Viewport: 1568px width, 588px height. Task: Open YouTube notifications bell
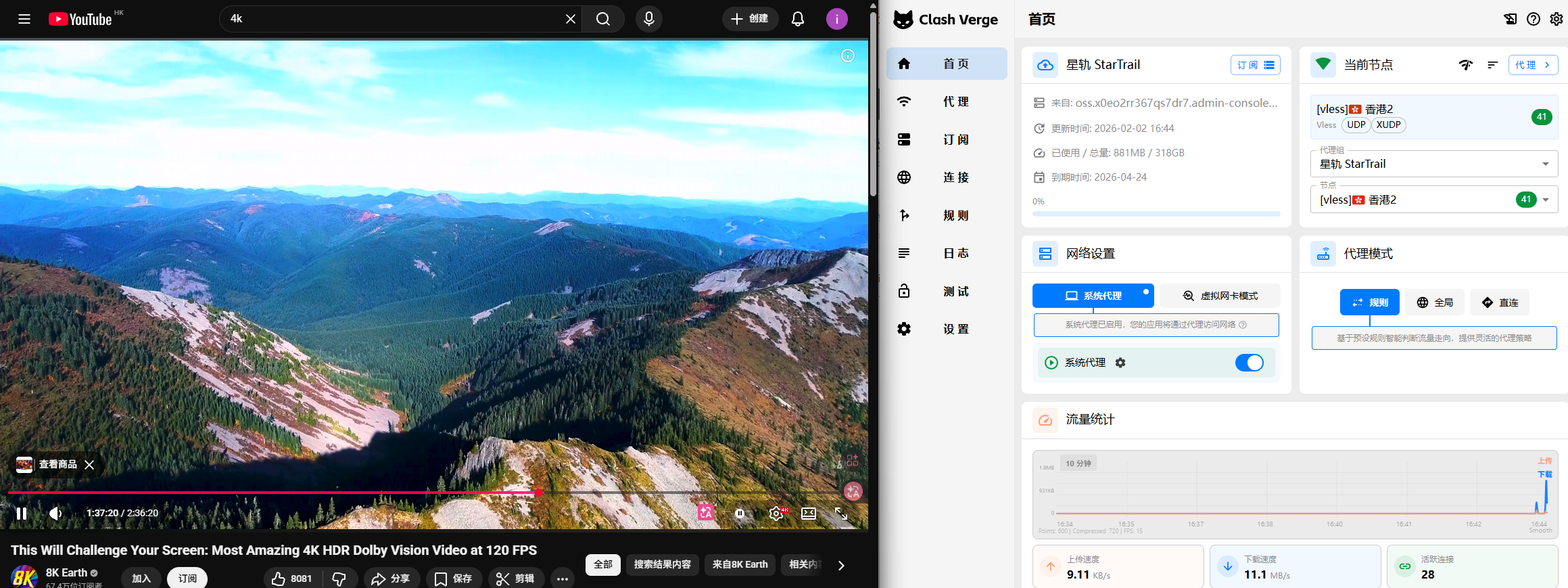pos(798,19)
